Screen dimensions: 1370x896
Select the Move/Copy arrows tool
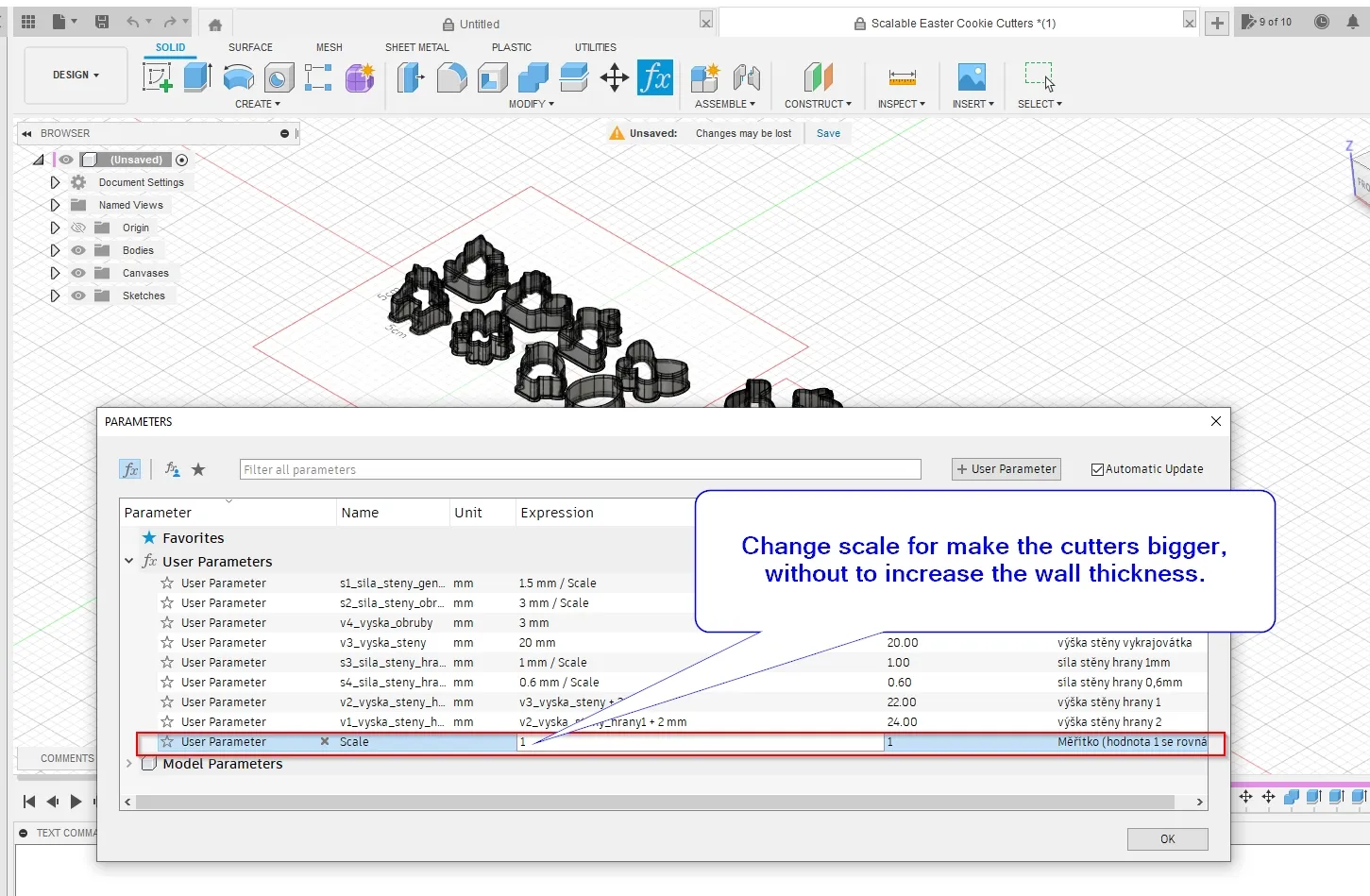point(614,77)
